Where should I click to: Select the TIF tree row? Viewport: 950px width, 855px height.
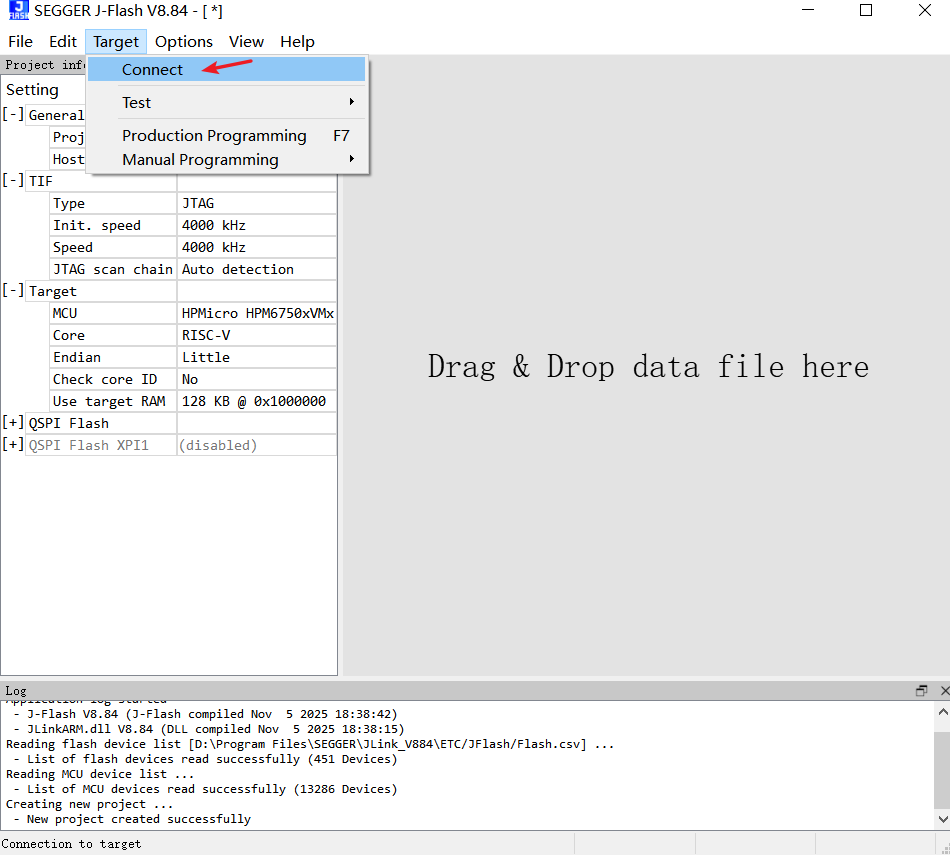[x=101, y=181]
